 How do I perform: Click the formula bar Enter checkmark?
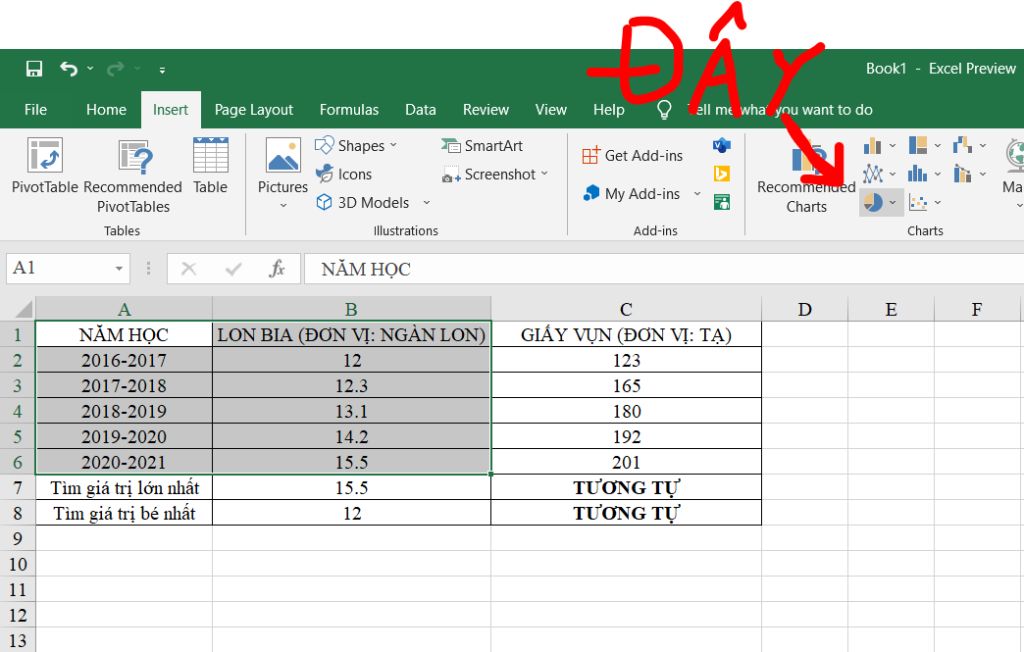point(233,269)
